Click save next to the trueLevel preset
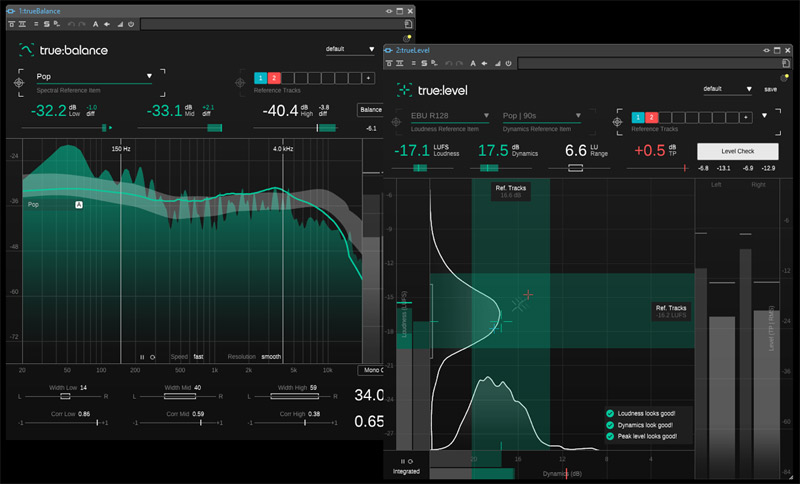 pyautogui.click(x=770, y=89)
